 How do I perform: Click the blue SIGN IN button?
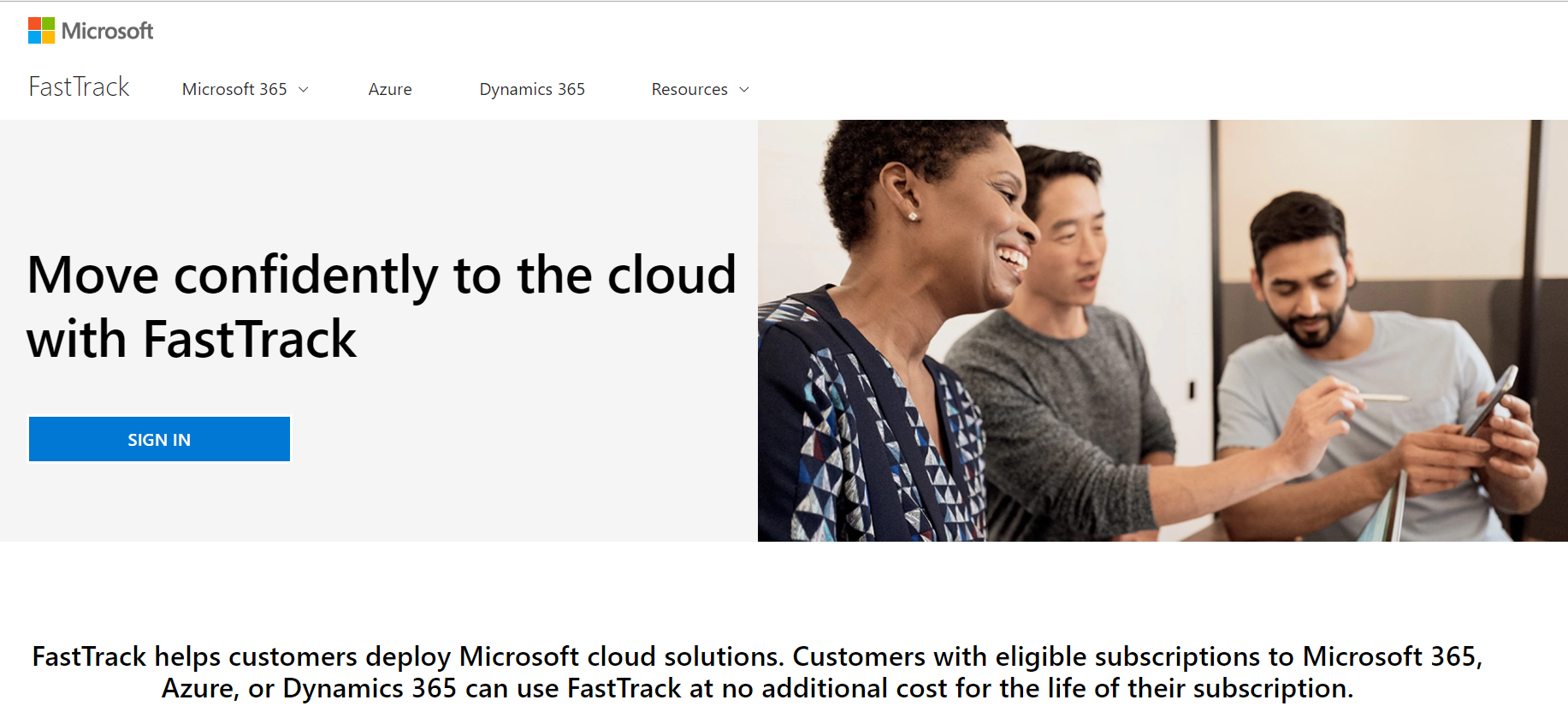[159, 439]
